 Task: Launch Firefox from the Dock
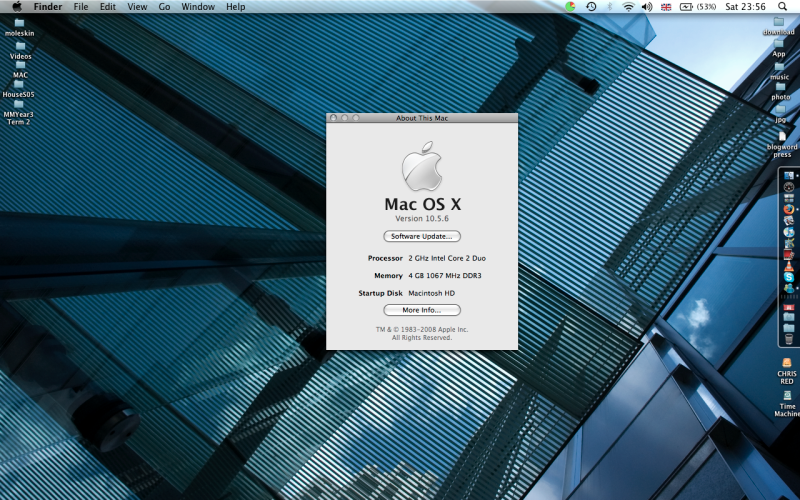click(x=789, y=210)
